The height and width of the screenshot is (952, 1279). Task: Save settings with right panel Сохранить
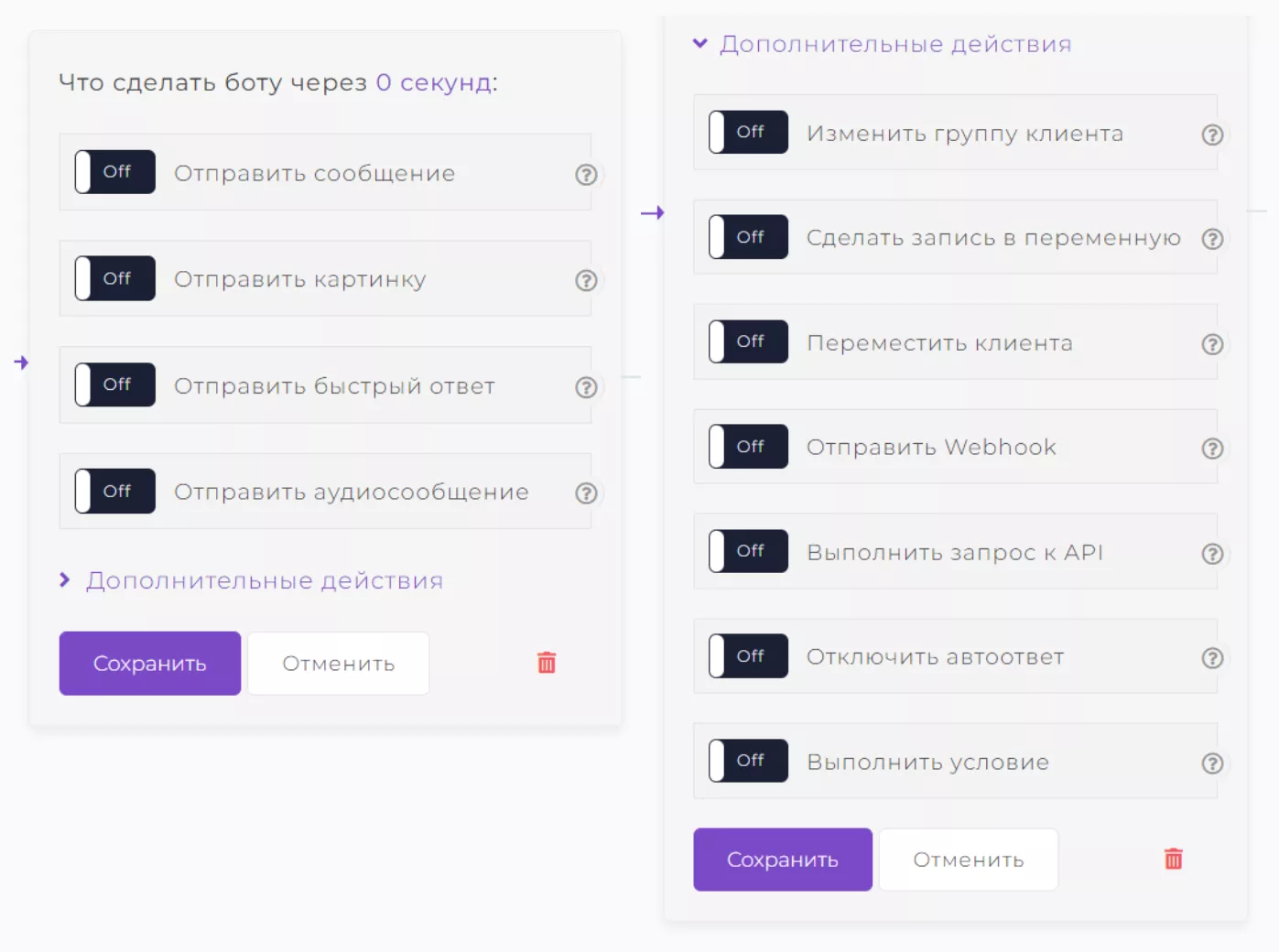pyautogui.click(x=783, y=860)
